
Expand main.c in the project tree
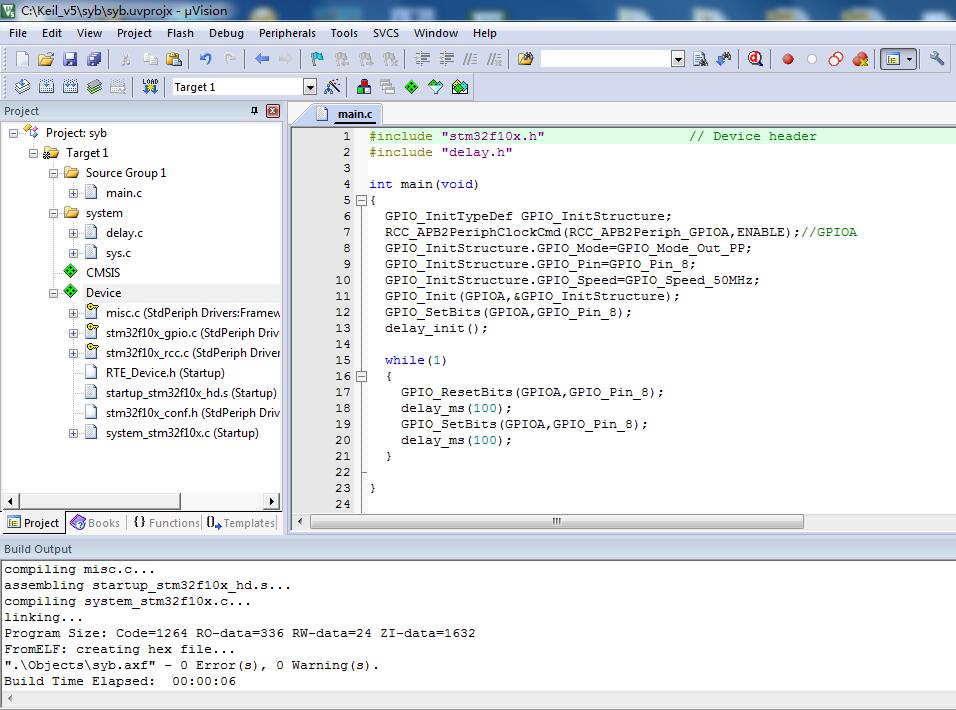click(73, 193)
